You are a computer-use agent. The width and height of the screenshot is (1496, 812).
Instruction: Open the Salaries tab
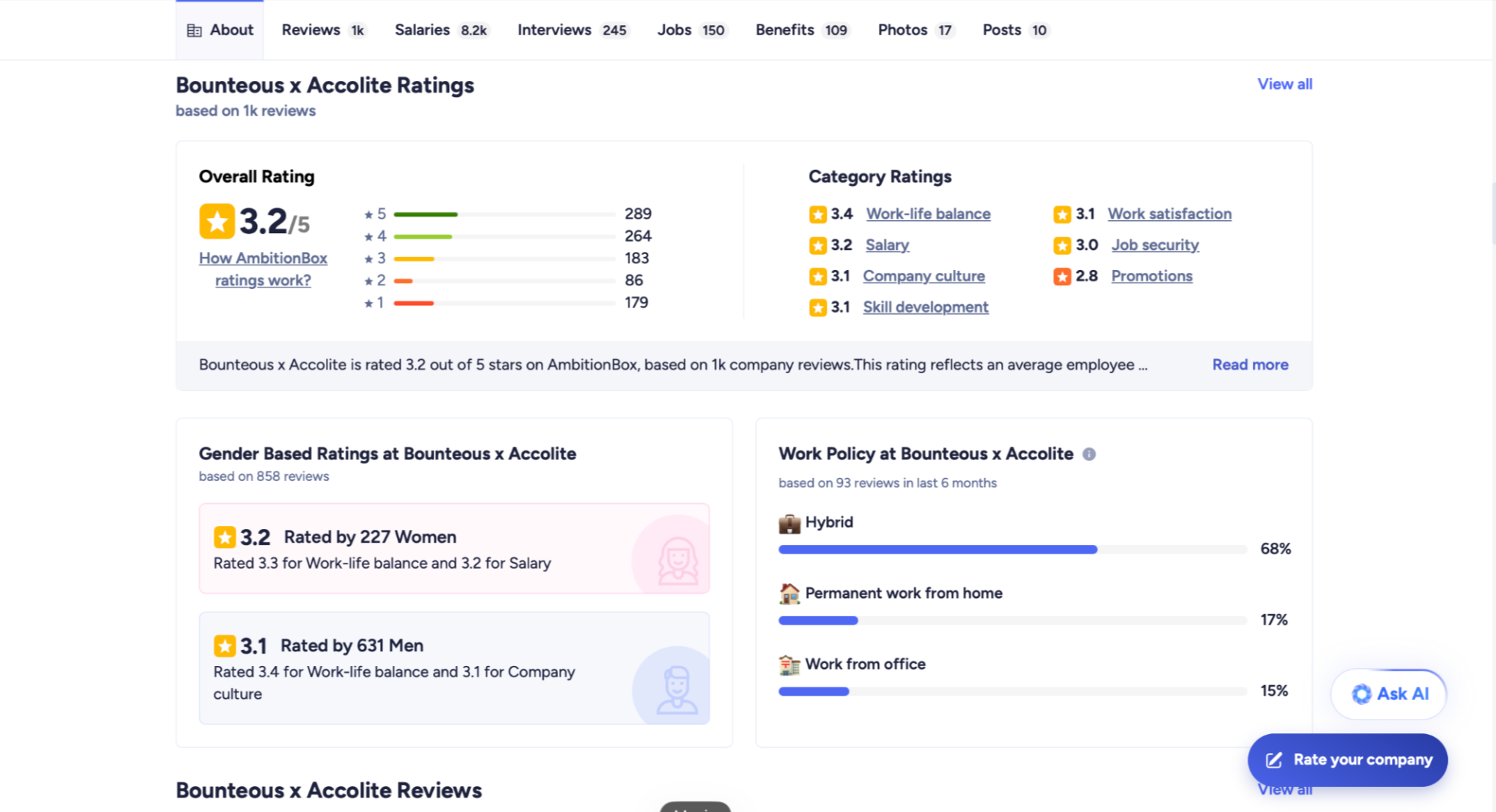coord(440,30)
